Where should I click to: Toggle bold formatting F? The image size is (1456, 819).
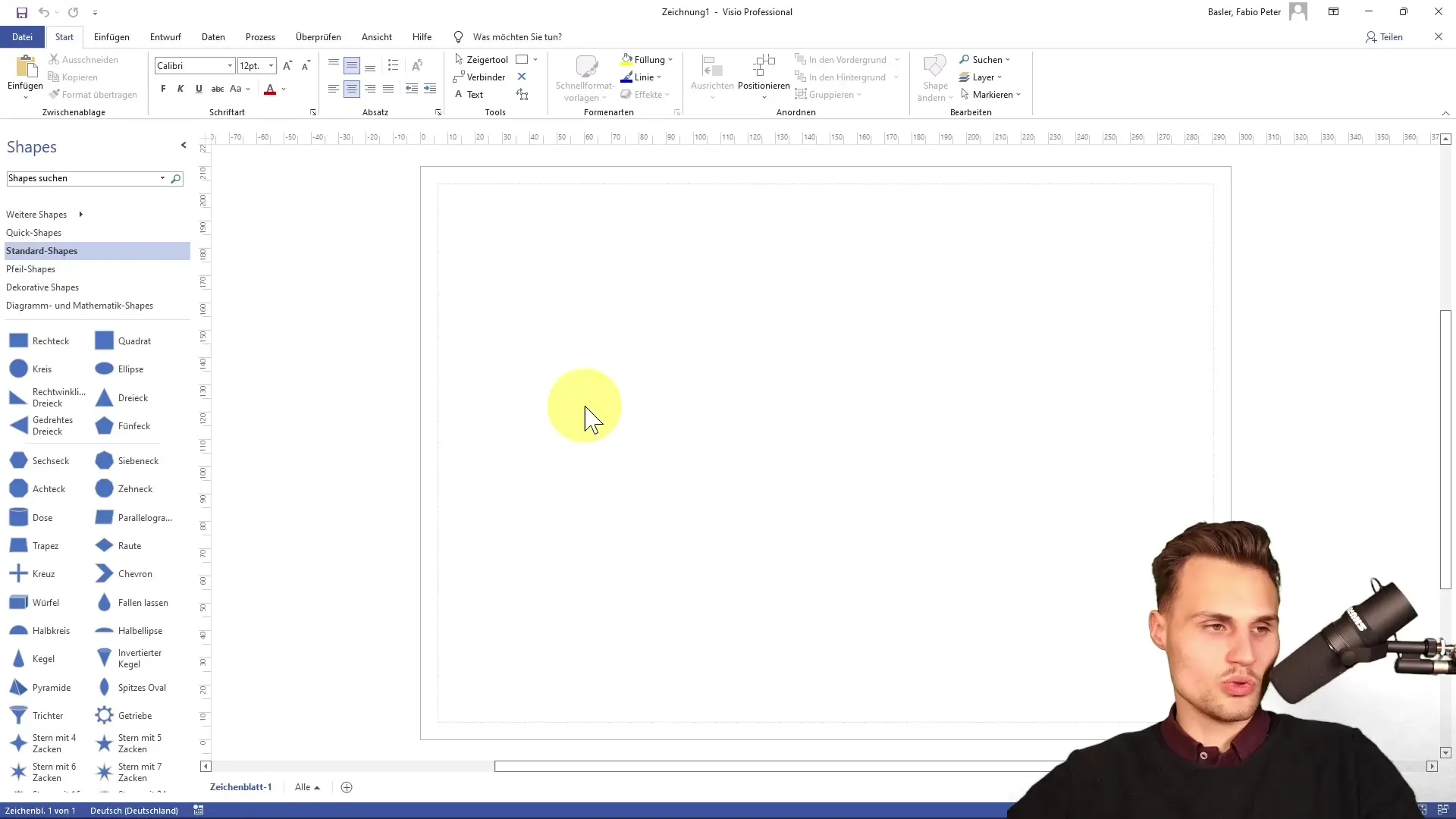(x=163, y=89)
